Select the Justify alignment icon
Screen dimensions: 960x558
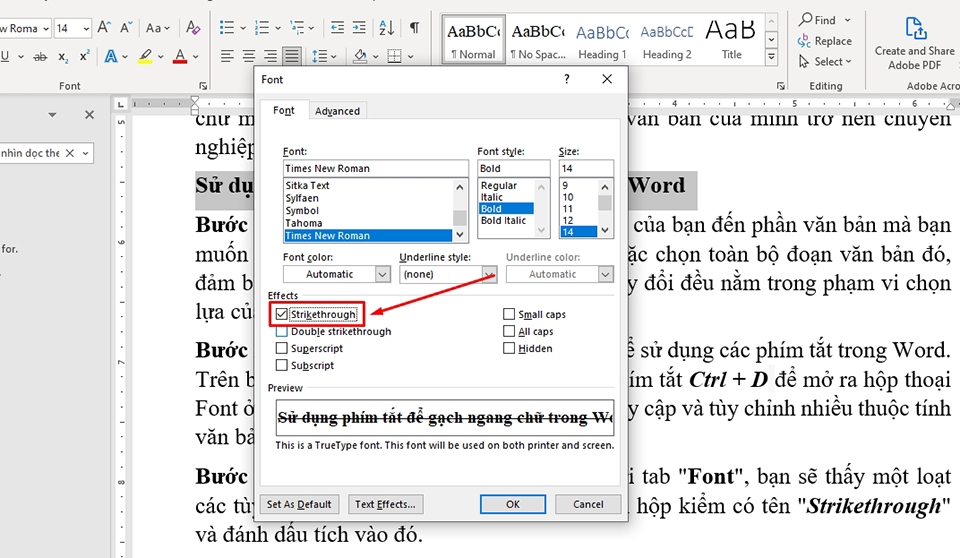pos(291,57)
